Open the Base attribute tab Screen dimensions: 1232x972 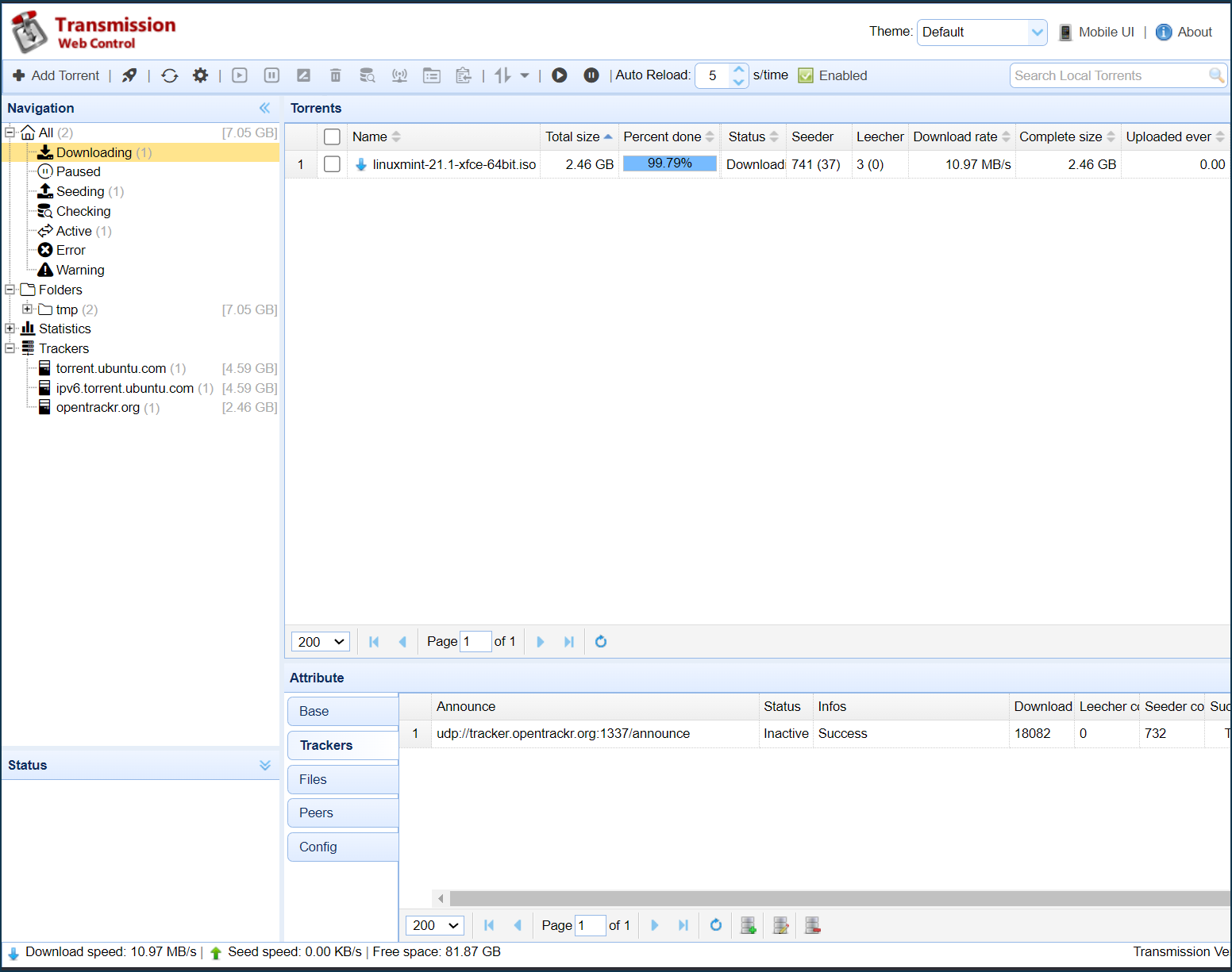(343, 712)
